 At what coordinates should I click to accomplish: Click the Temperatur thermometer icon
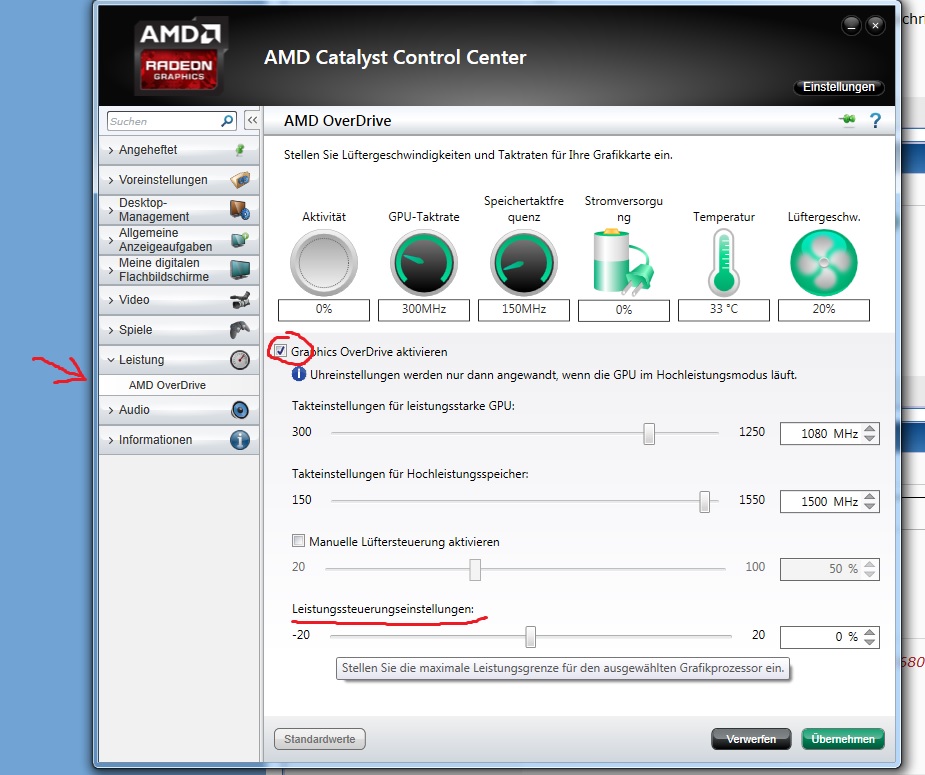click(724, 263)
